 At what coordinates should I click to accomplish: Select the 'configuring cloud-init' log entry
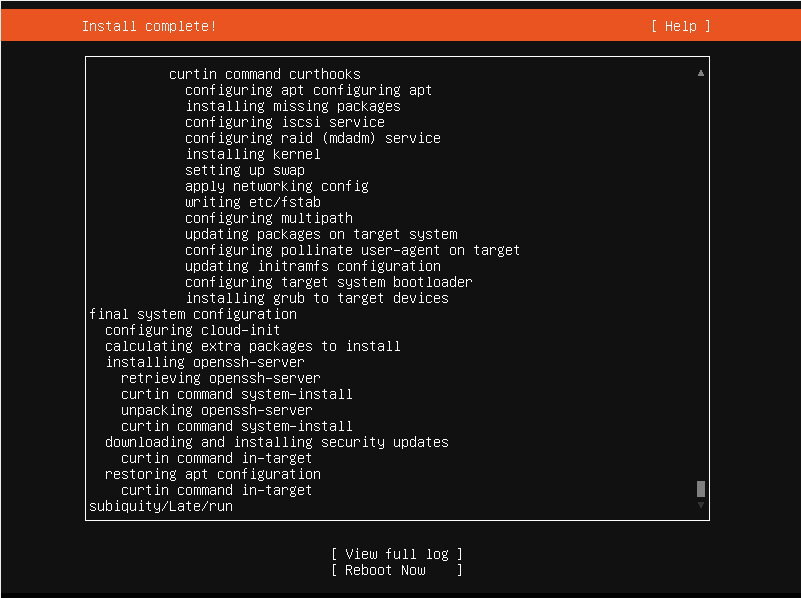pyautogui.click(x=193, y=330)
